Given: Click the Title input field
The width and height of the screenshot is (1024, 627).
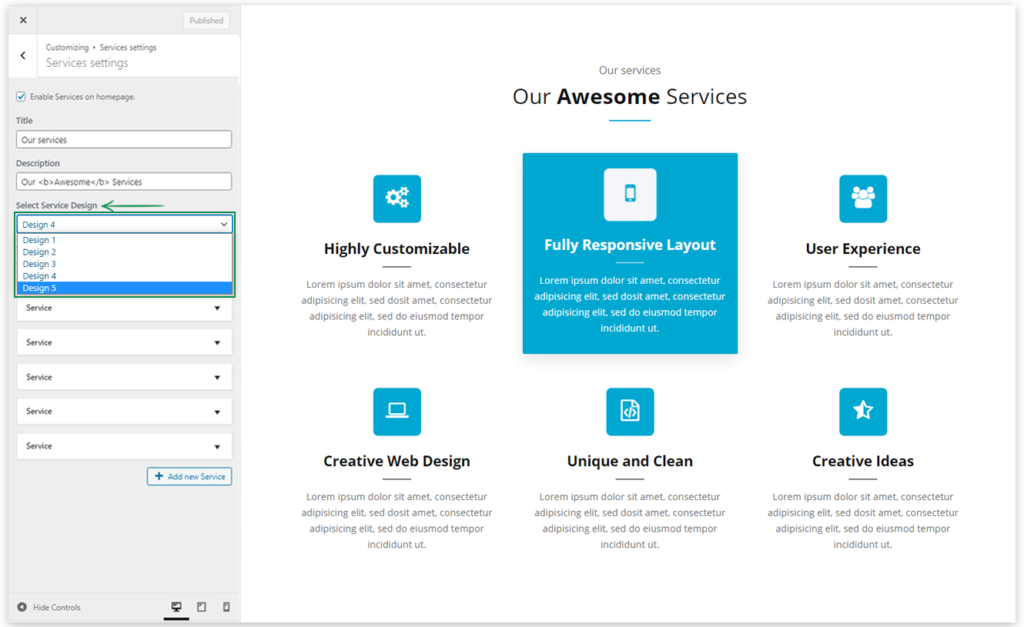Looking at the screenshot, I should click(x=124, y=139).
